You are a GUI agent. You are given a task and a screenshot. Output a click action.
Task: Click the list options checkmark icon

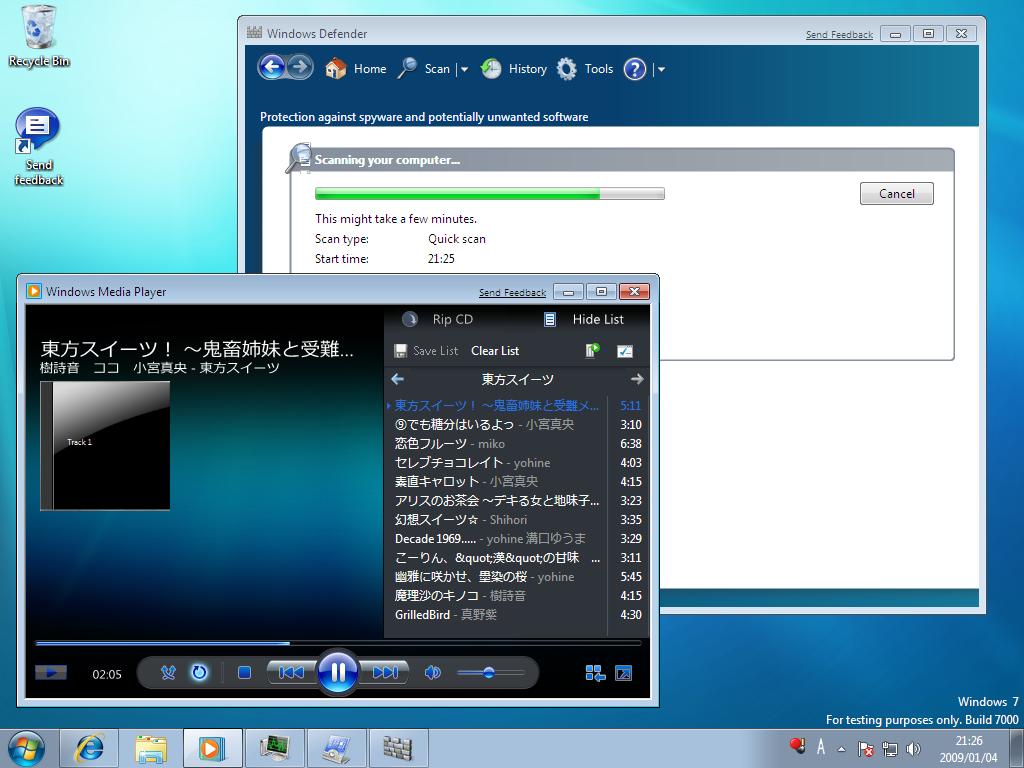tap(625, 351)
